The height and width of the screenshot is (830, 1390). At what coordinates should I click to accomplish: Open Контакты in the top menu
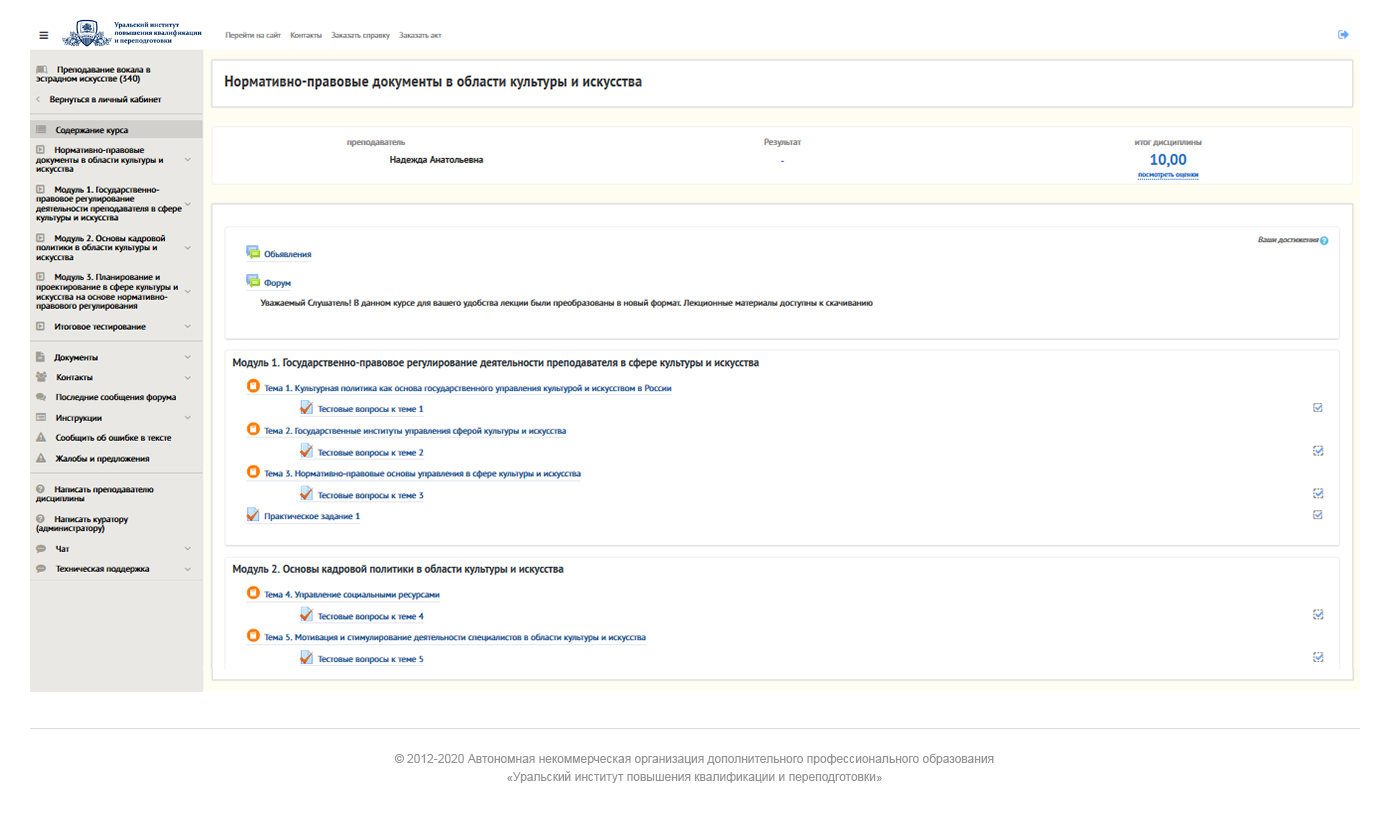pos(306,35)
